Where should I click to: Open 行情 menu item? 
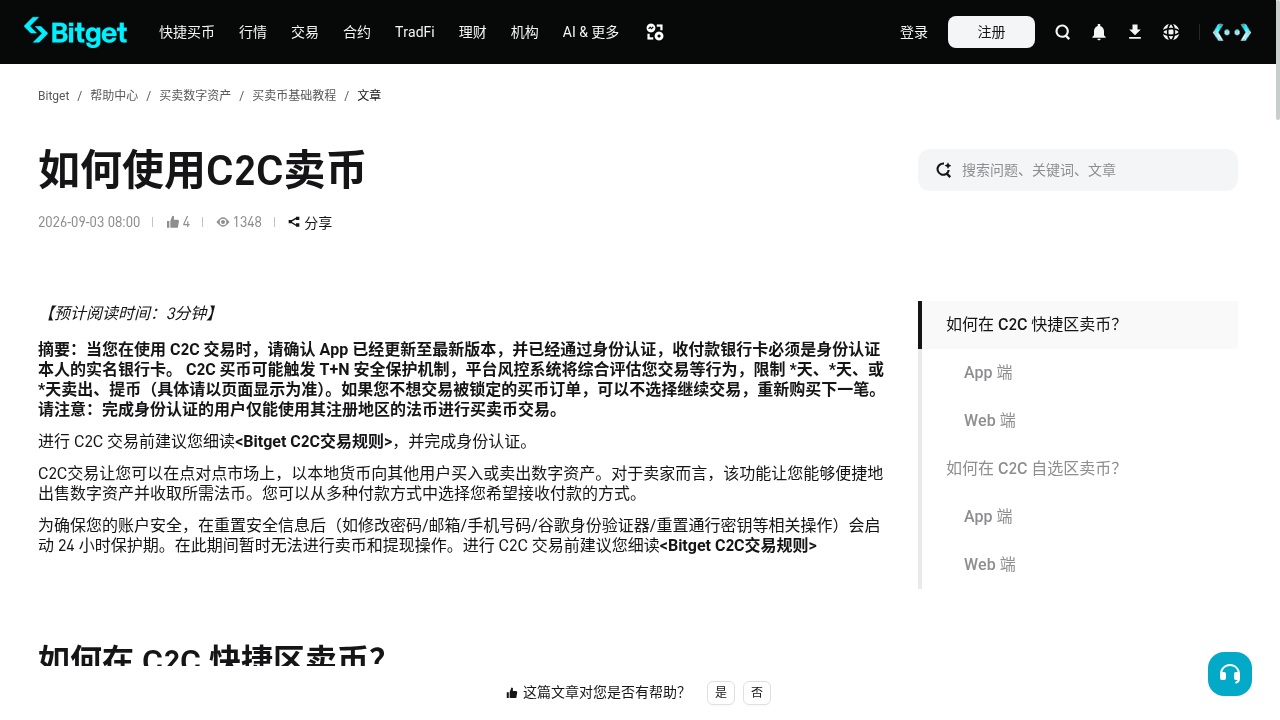pos(253,32)
